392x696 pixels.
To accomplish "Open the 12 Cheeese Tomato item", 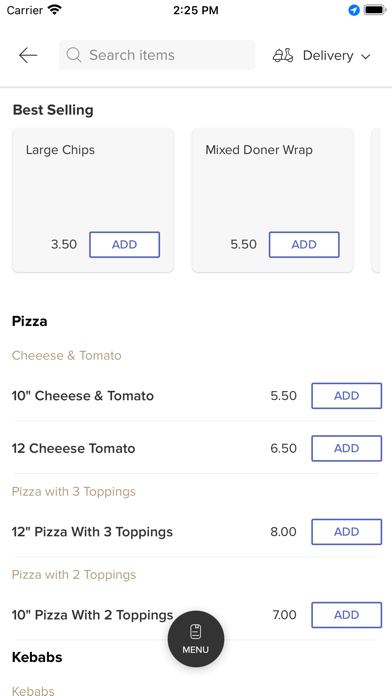I will tap(73, 448).
